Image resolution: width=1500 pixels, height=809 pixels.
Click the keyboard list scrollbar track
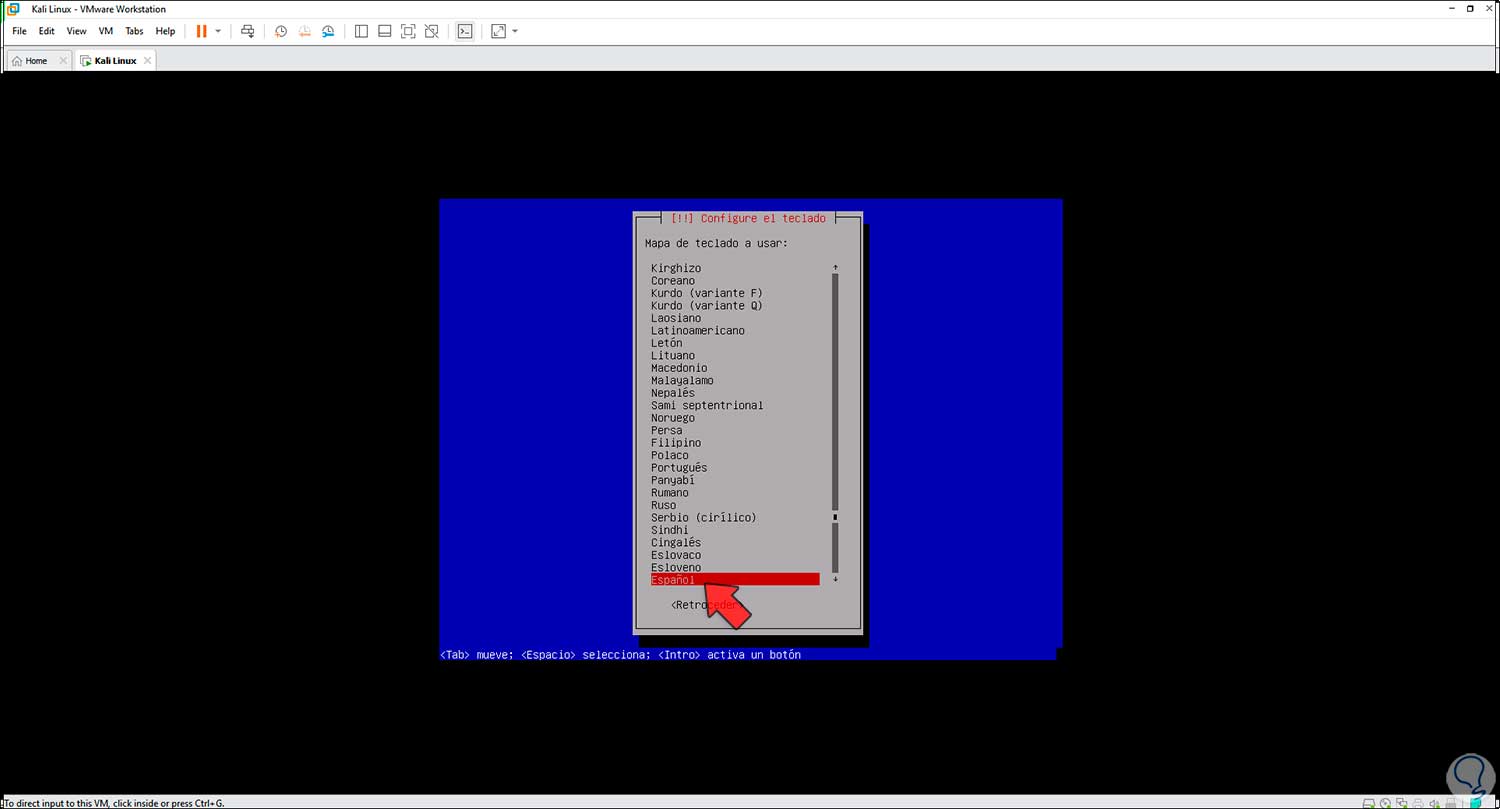tap(835, 423)
